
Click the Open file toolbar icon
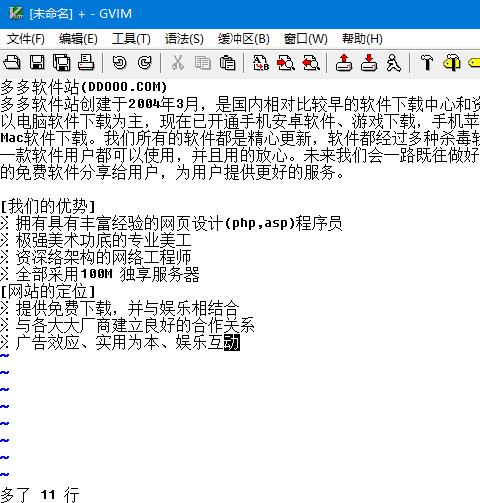[12, 62]
